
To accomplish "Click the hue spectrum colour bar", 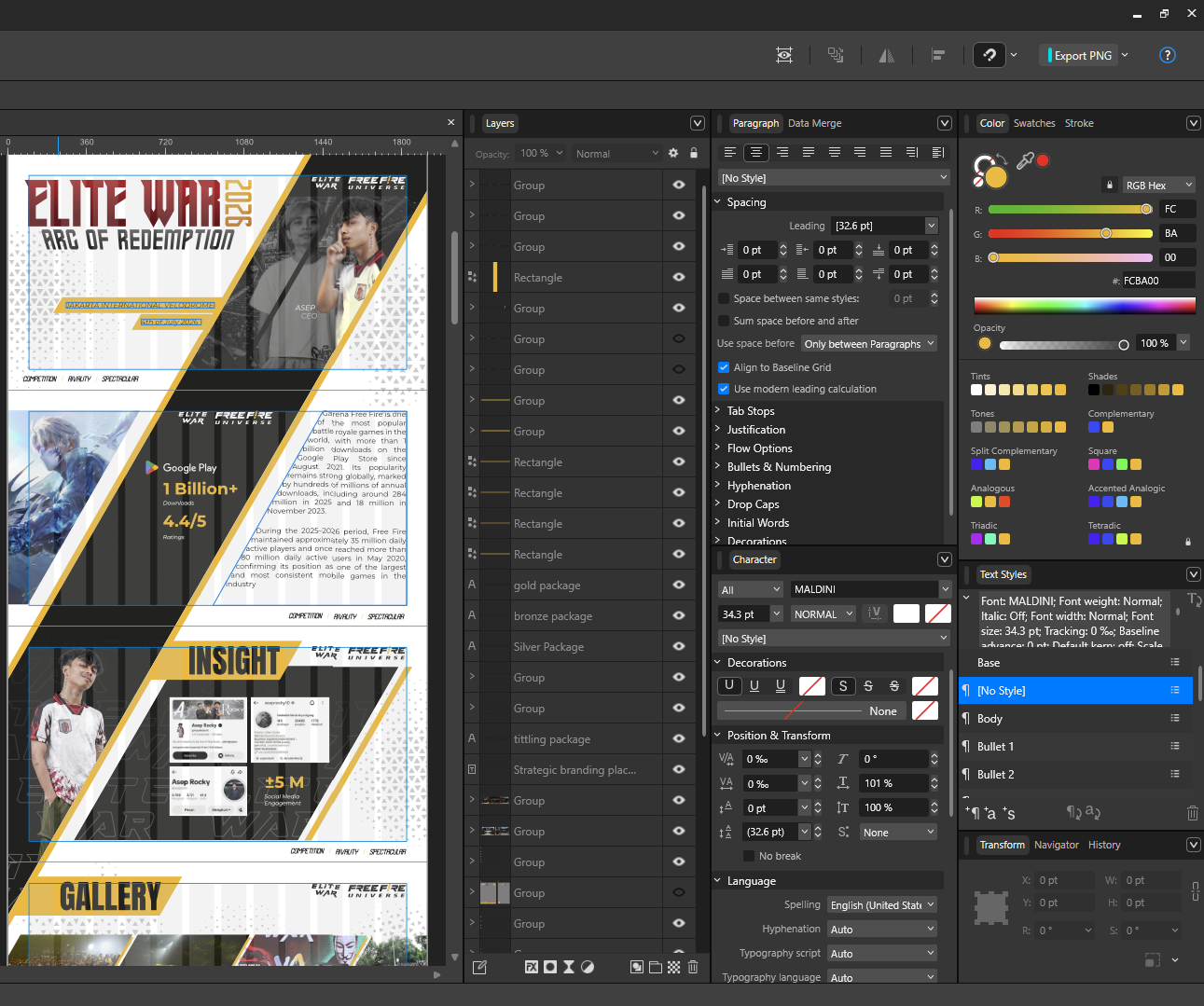I will [1085, 306].
